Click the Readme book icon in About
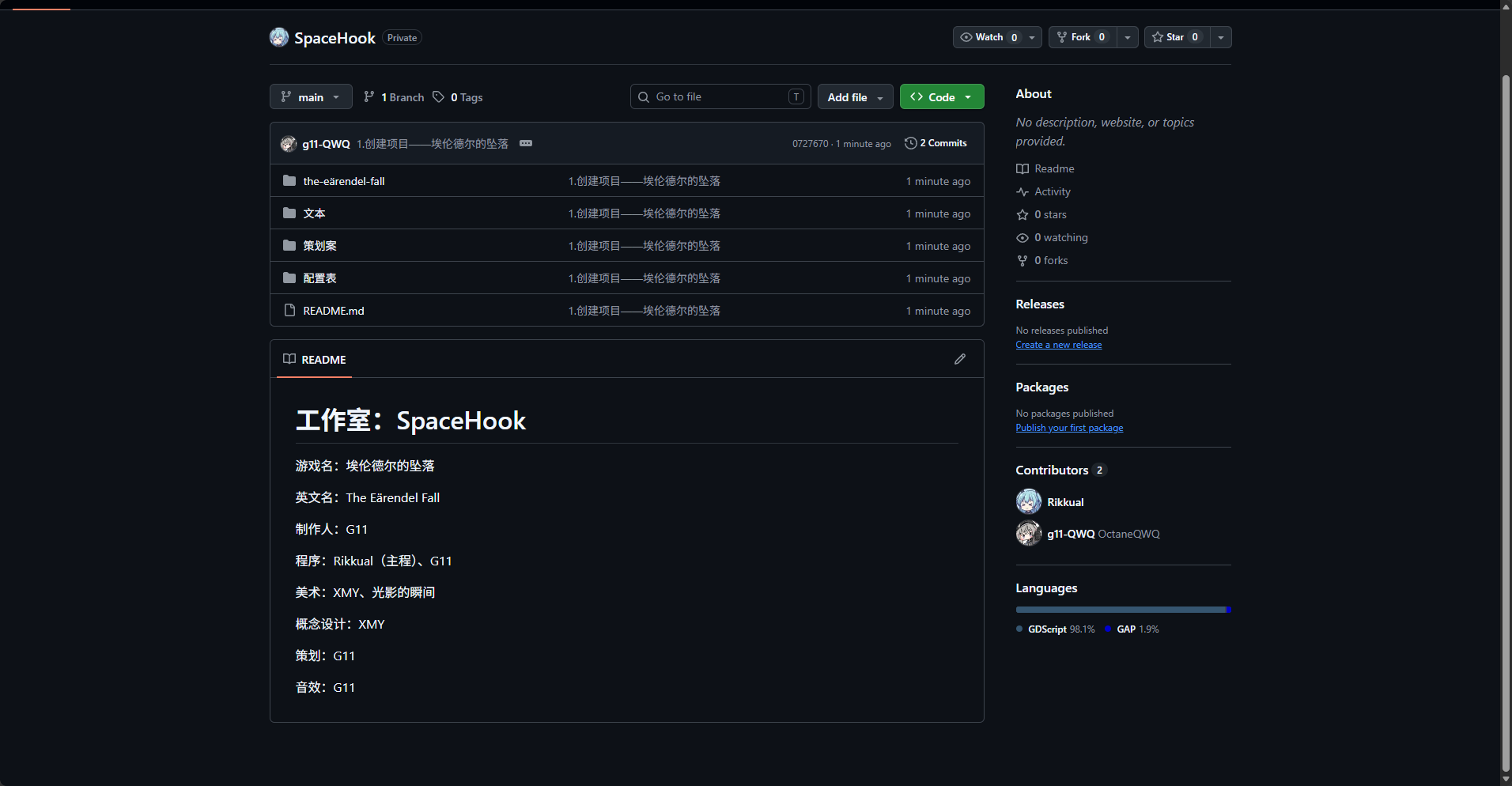The image size is (1512, 786). coord(1022,168)
